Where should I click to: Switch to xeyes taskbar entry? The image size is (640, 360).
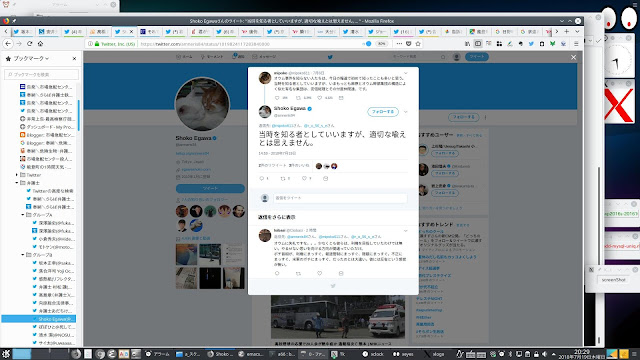pyautogui.click(x=403, y=354)
